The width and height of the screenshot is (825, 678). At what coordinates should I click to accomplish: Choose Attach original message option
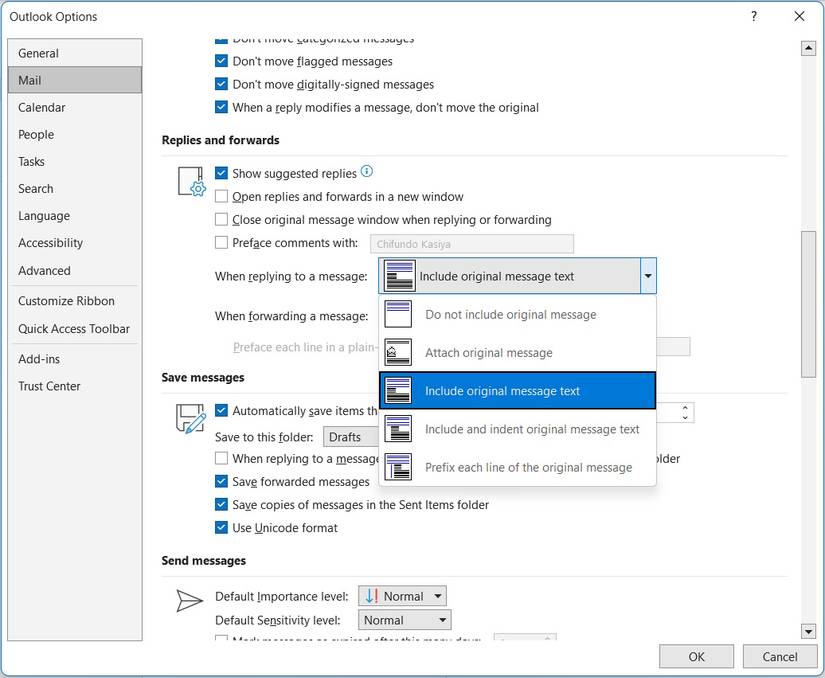(518, 352)
